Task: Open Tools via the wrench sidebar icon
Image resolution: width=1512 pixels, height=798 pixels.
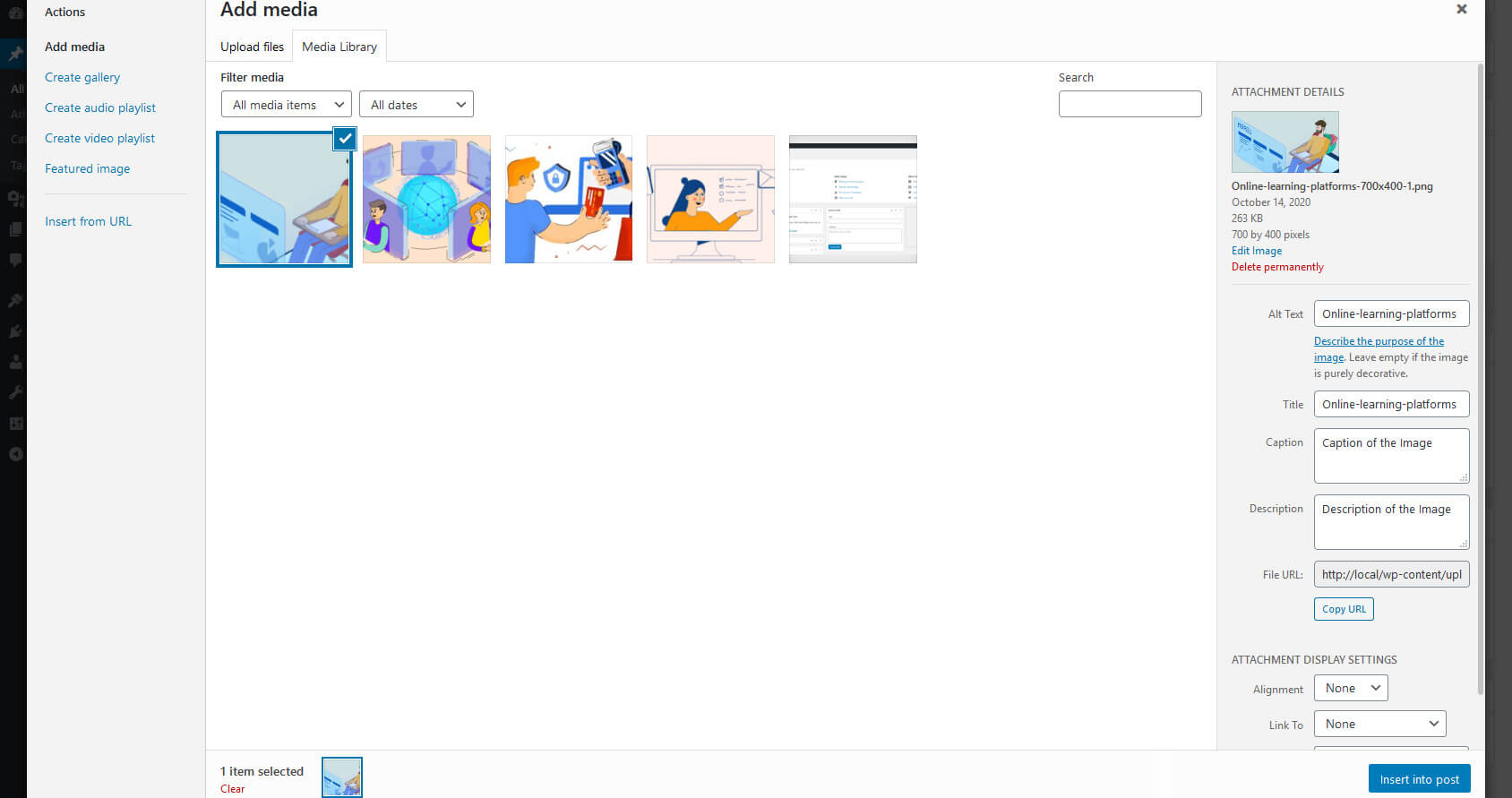Action: click(15, 392)
